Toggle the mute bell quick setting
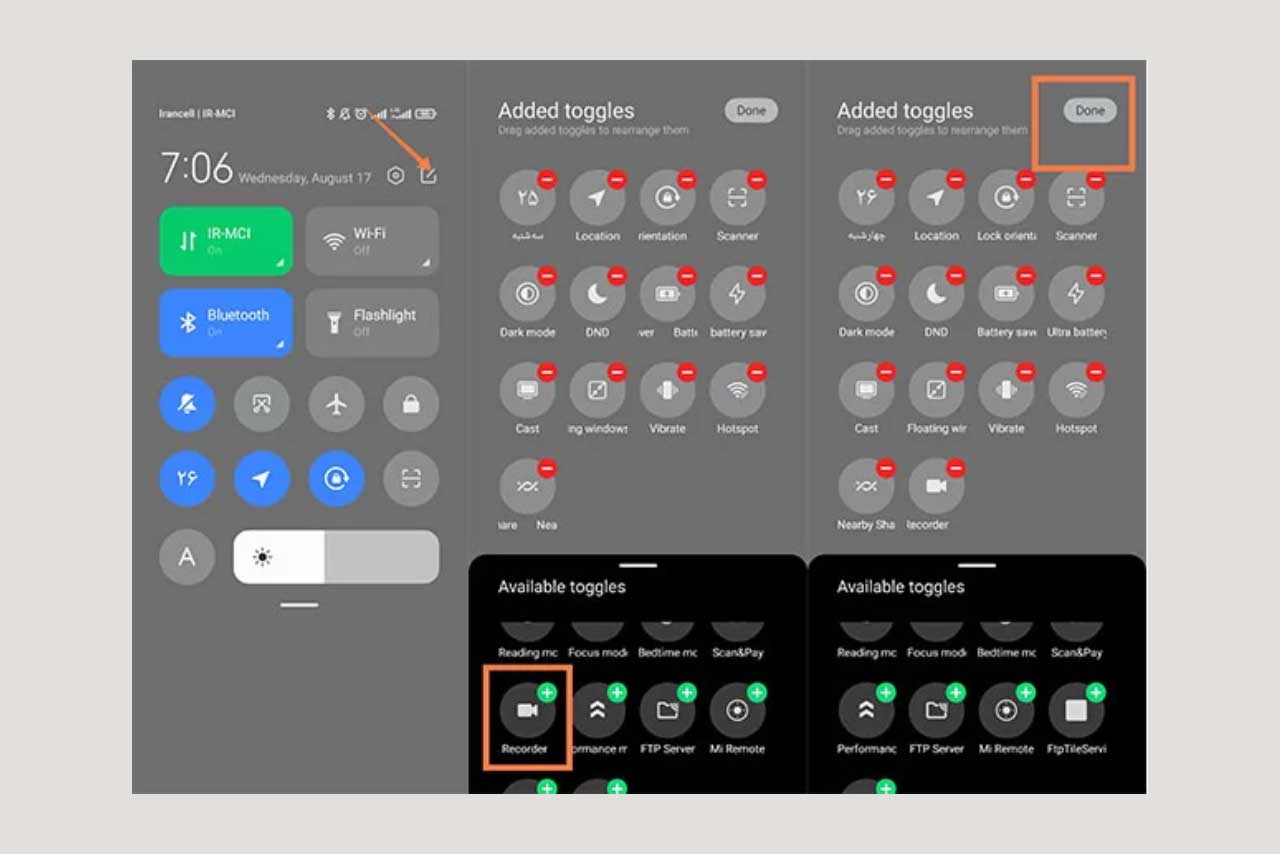Viewport: 1280px width, 854px height. click(x=187, y=404)
